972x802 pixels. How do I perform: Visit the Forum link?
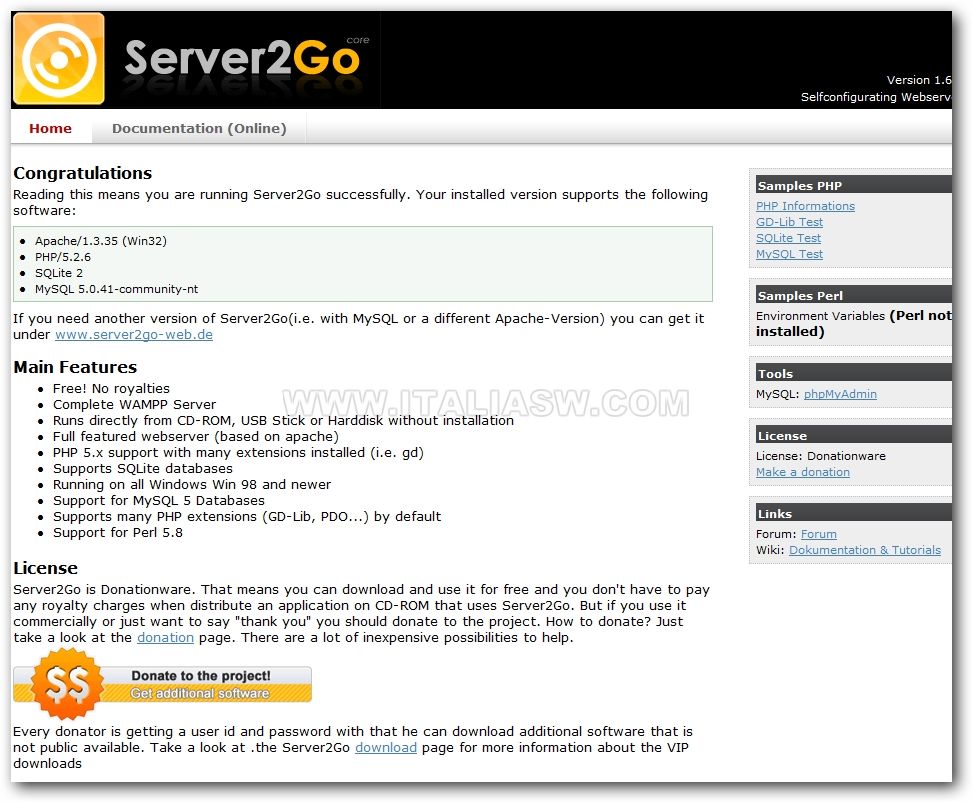point(818,534)
